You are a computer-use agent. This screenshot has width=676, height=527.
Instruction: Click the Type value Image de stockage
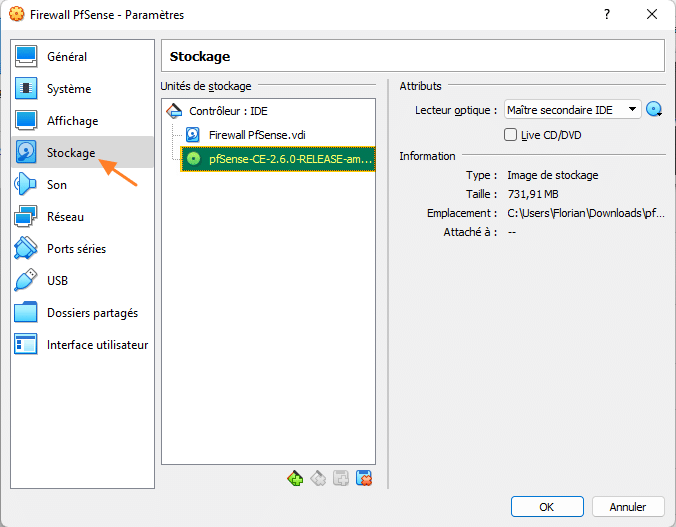[x=553, y=175]
